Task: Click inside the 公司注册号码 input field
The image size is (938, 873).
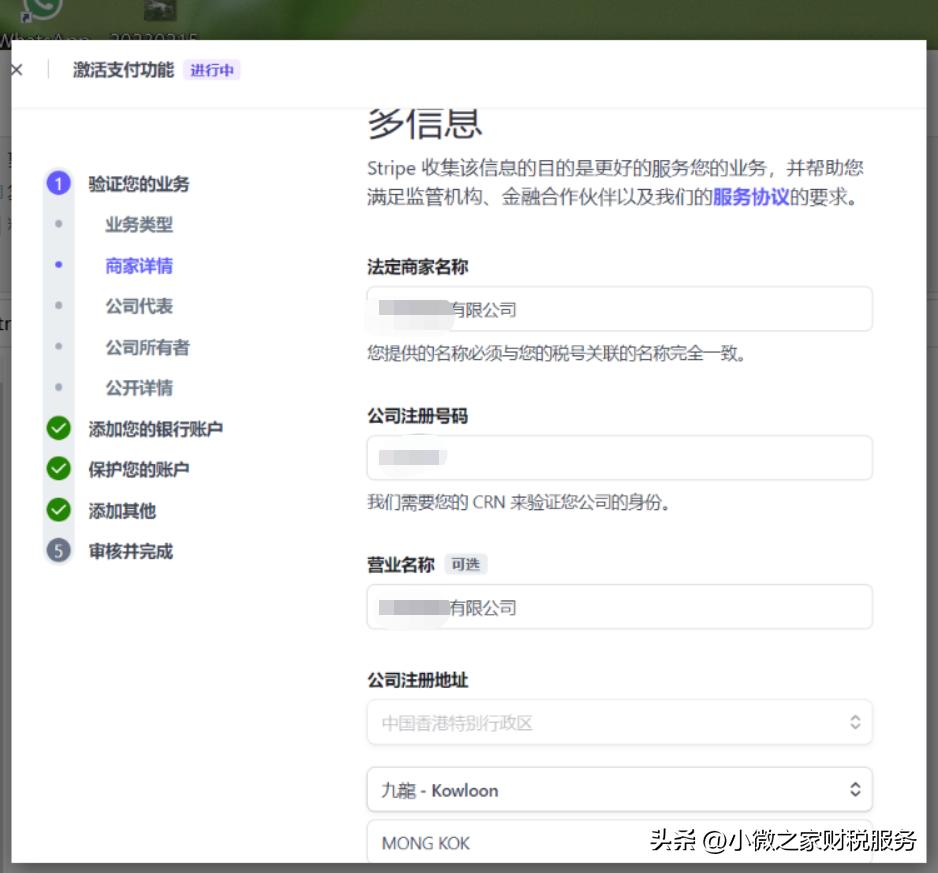Action: 619,457
